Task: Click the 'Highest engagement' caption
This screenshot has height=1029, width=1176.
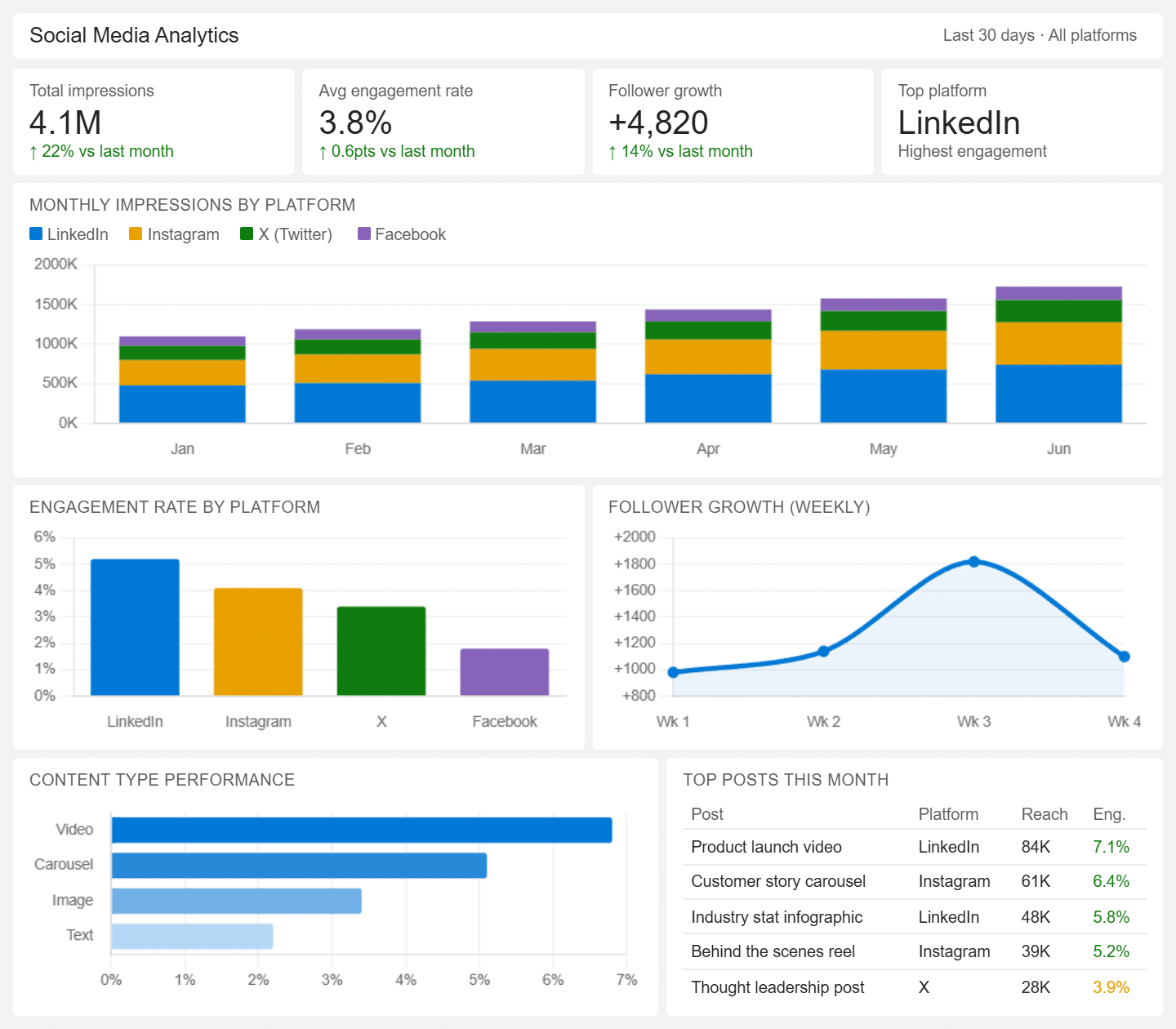Action: pos(972,151)
